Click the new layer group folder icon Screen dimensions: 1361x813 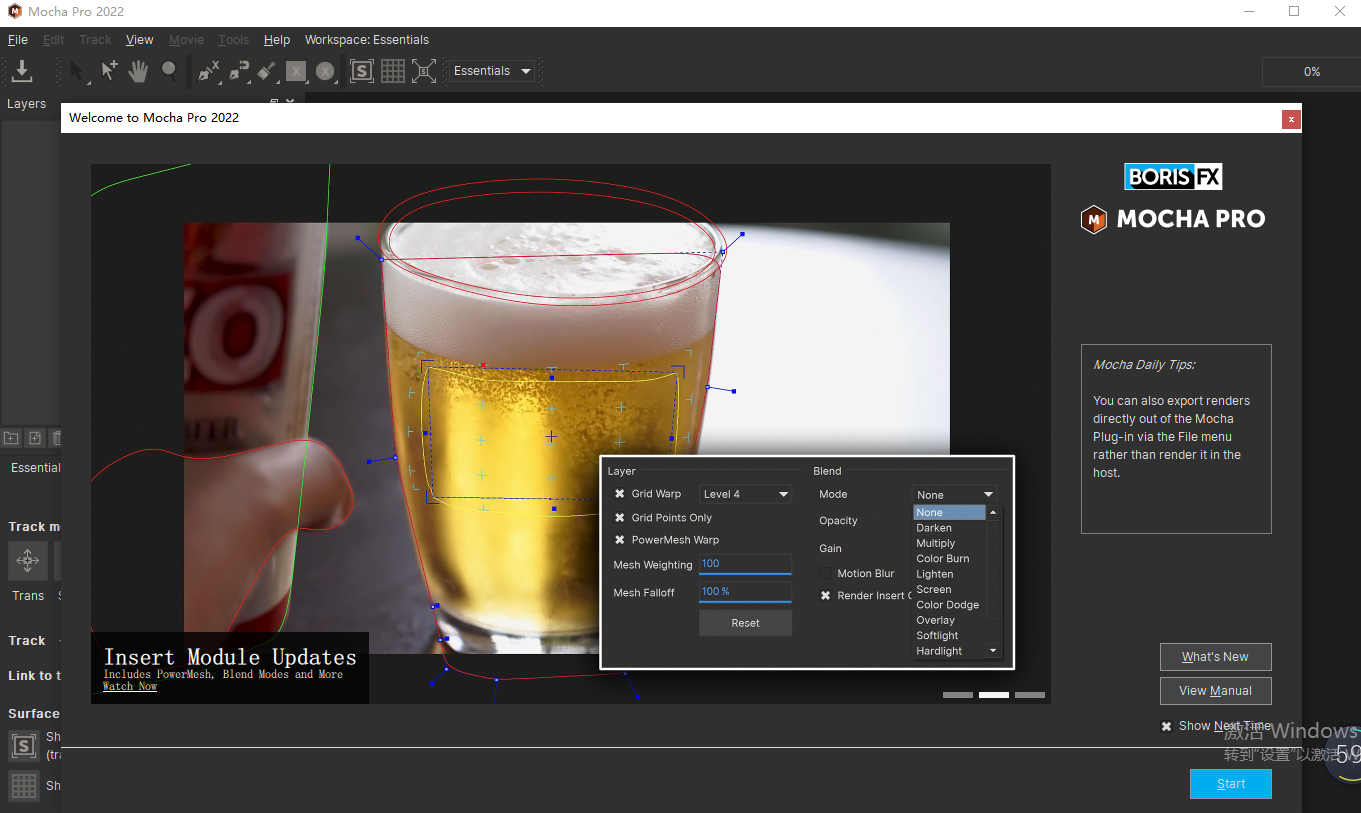(x=11, y=438)
